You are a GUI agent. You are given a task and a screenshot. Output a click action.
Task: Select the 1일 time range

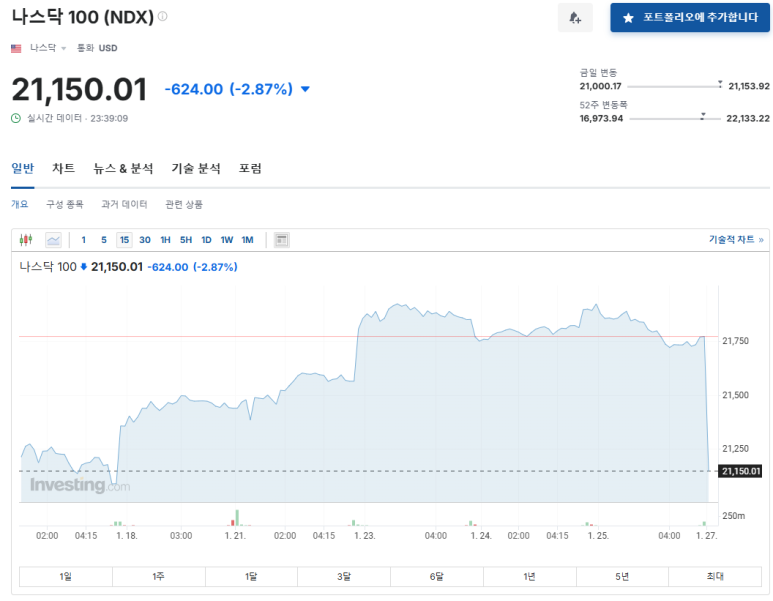pos(66,576)
